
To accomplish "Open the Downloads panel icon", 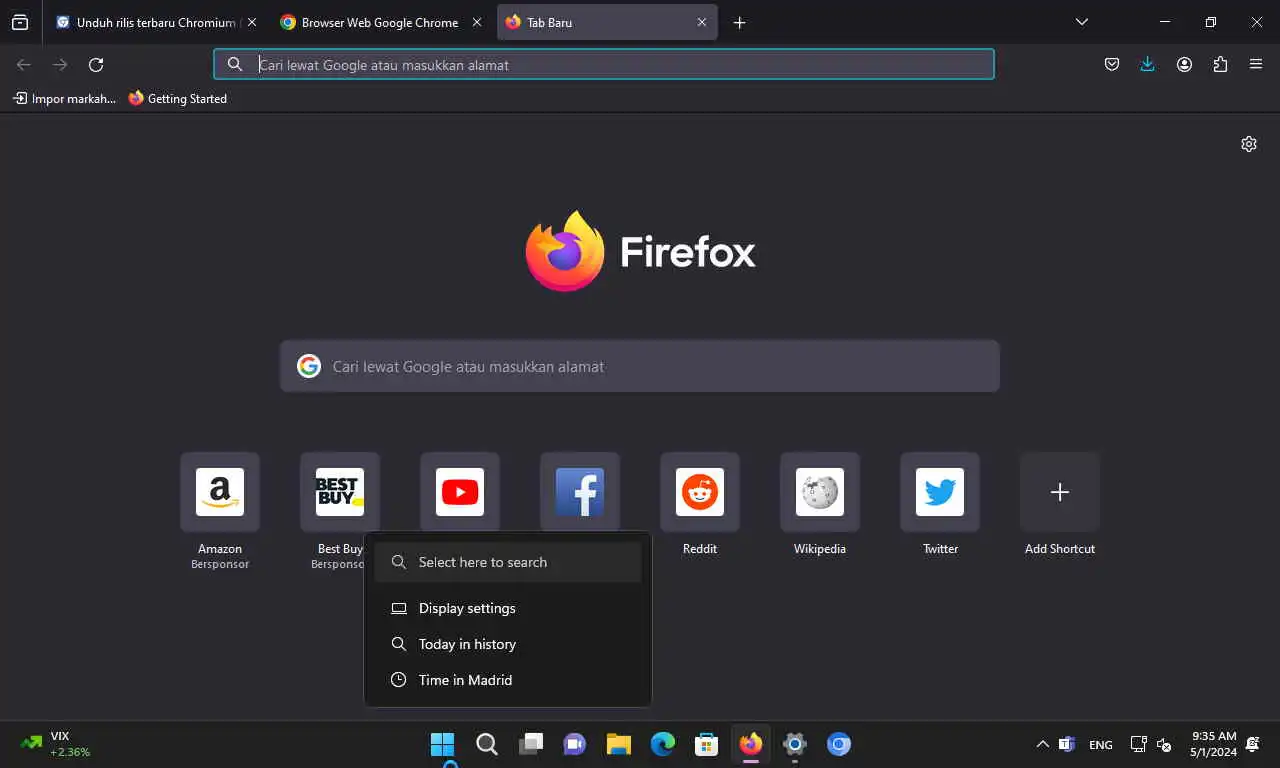I will pos(1147,65).
